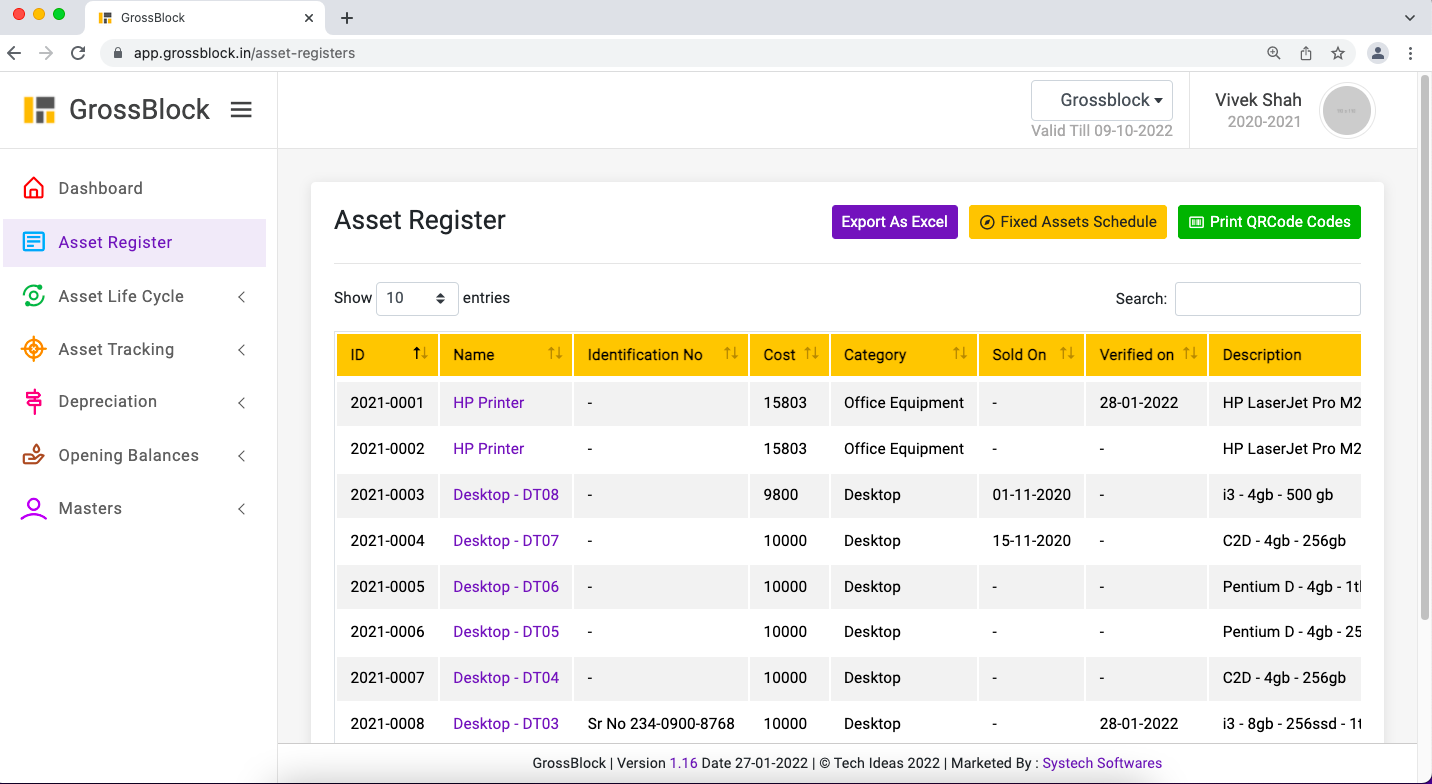Click the Opening Balances hand icon
This screenshot has height=784, width=1432.
pos(33,455)
